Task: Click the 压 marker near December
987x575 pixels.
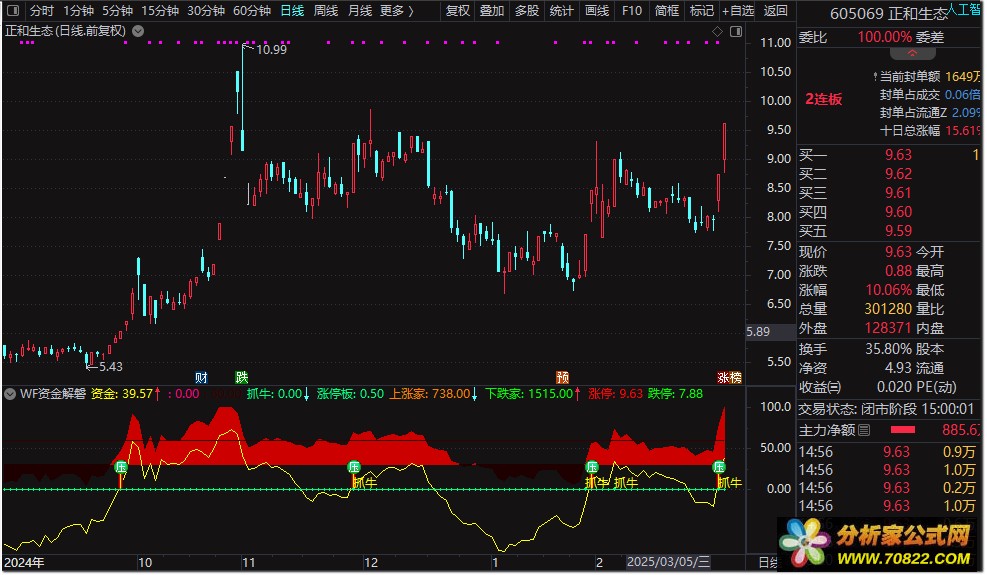Action: (354, 467)
